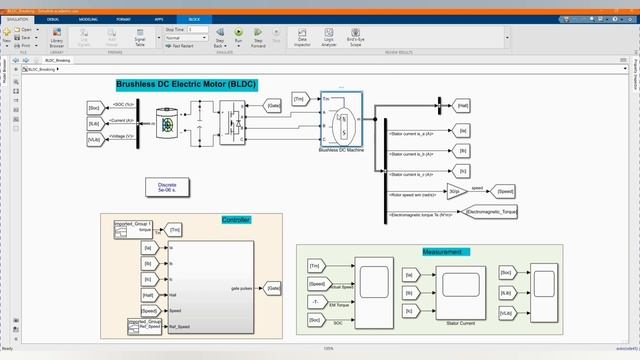The height and width of the screenshot is (360, 640).
Task: Select the battery block in the diagram
Action: (167, 123)
